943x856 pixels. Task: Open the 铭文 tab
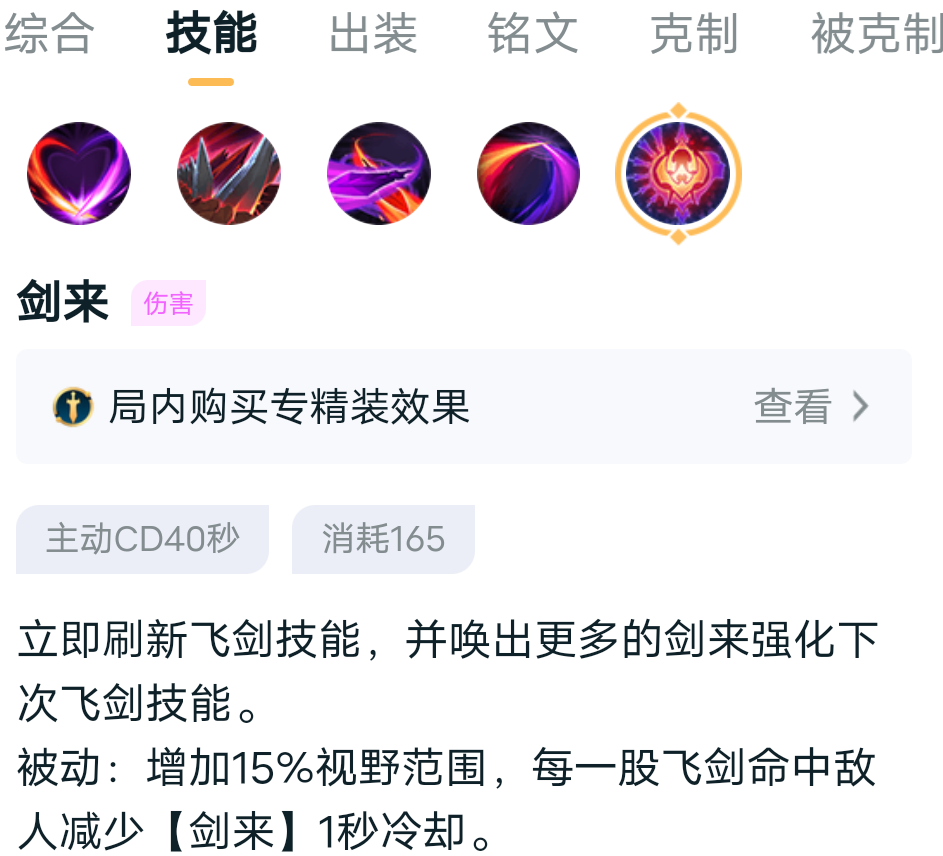pos(533,34)
